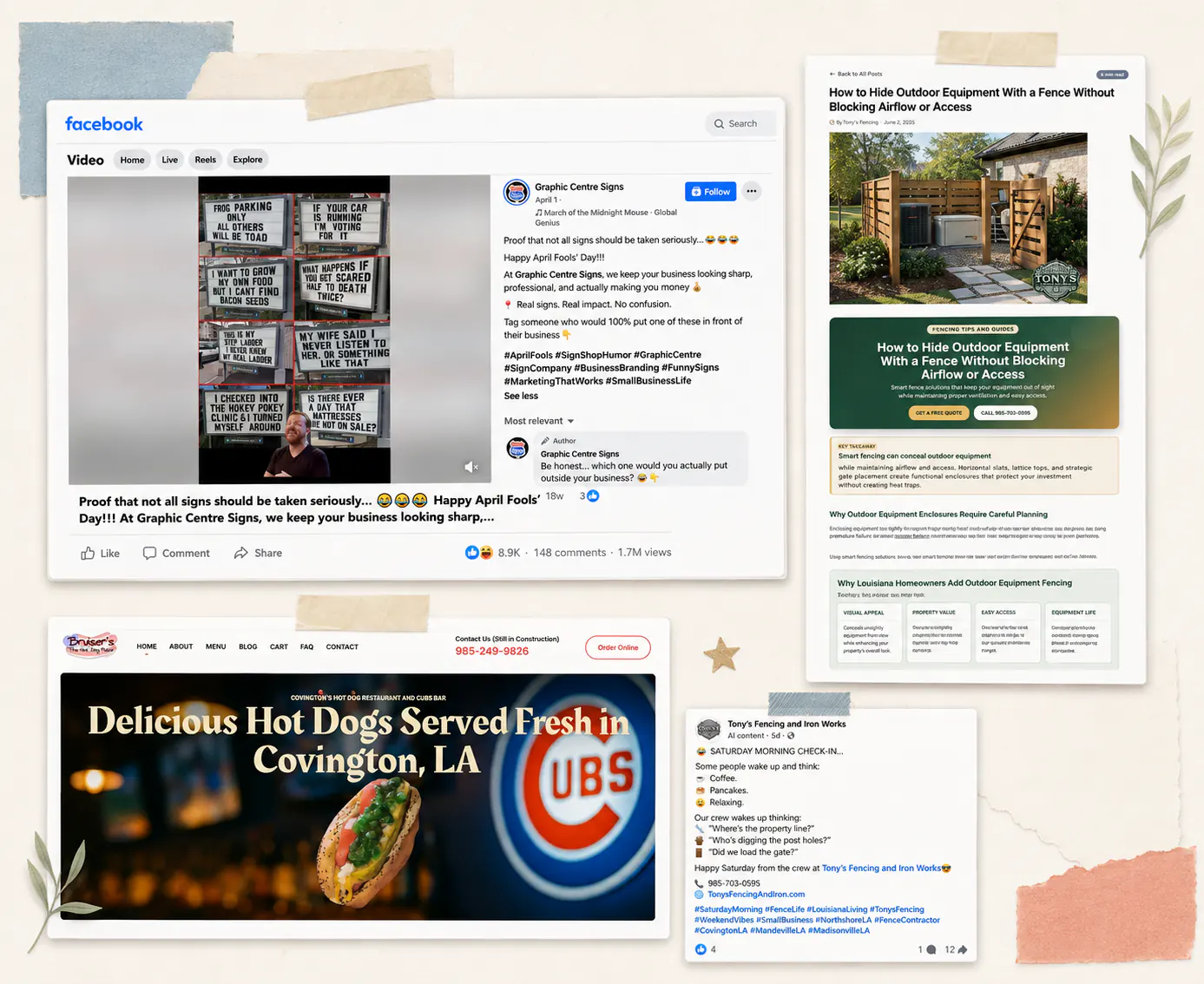Open the Explore tab
The image size is (1204, 984).
pos(247,160)
